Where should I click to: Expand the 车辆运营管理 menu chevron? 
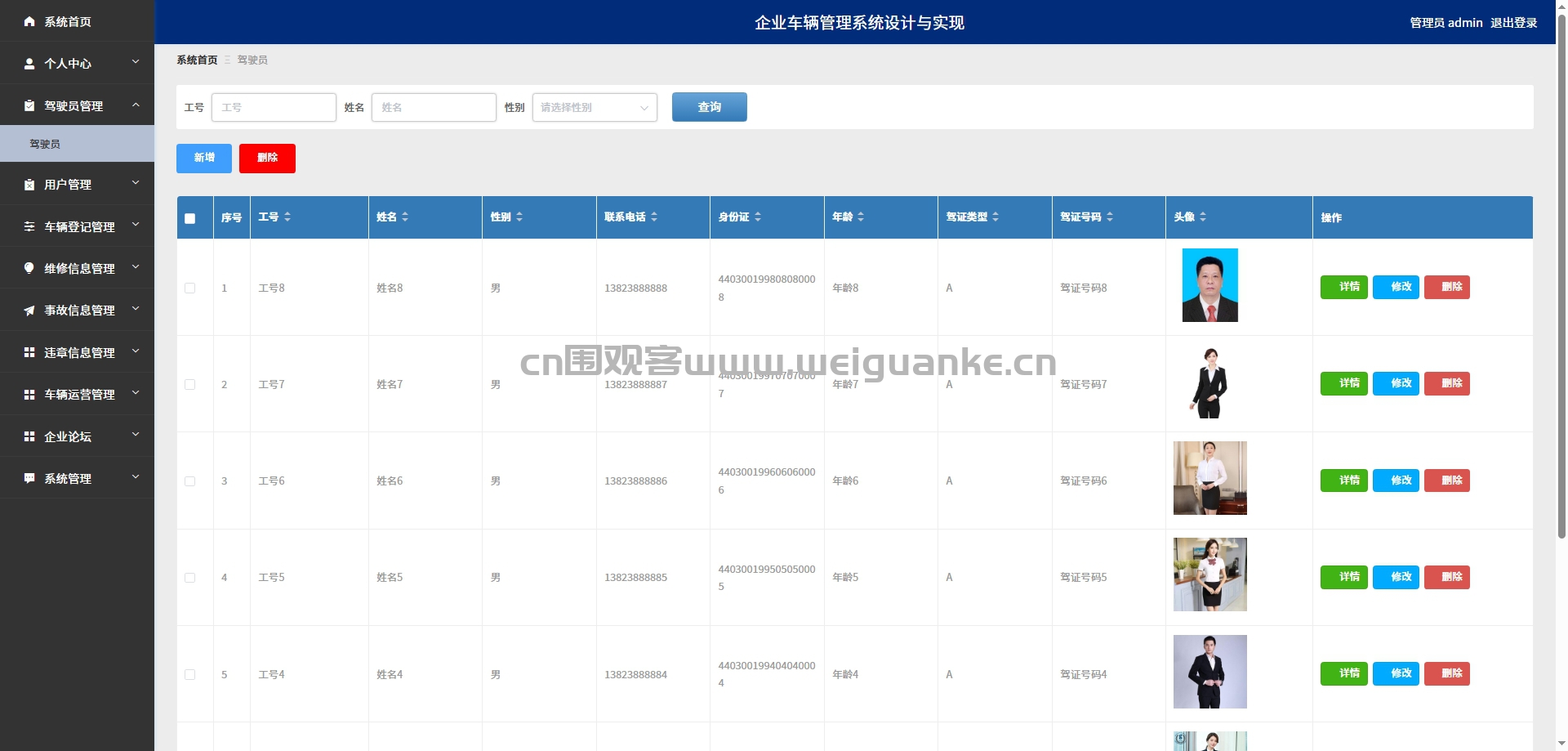point(136,393)
